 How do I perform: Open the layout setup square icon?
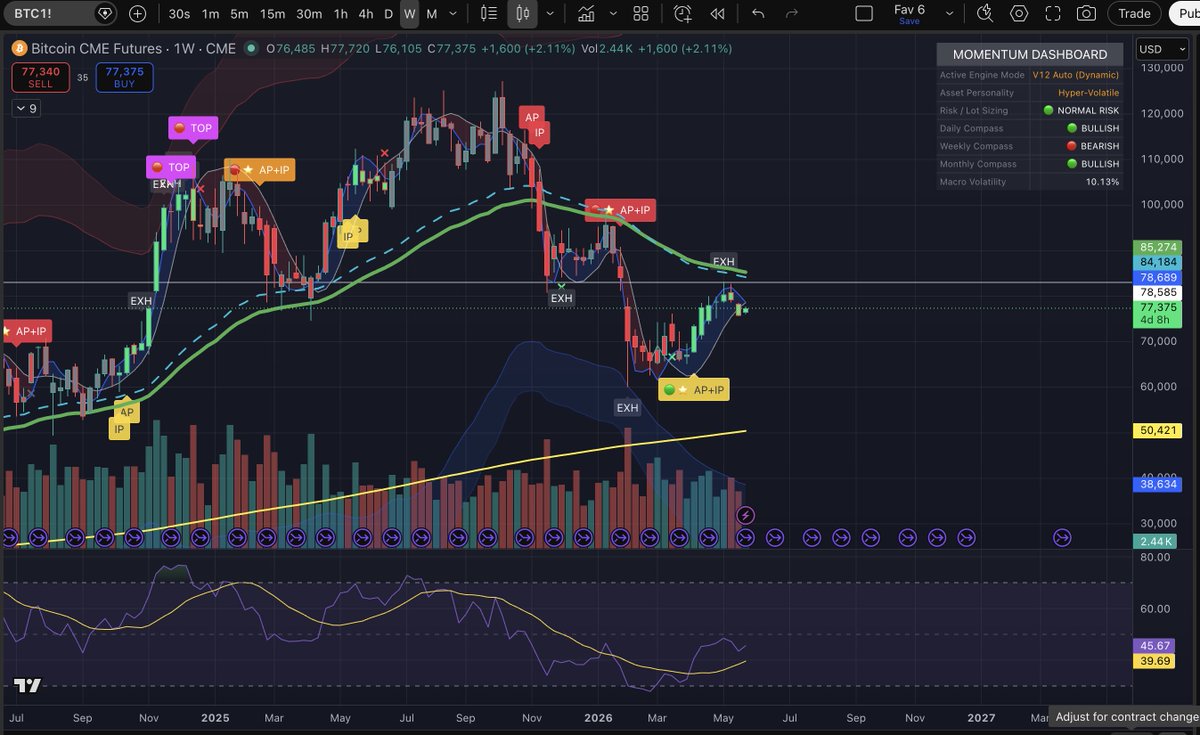tap(865, 14)
